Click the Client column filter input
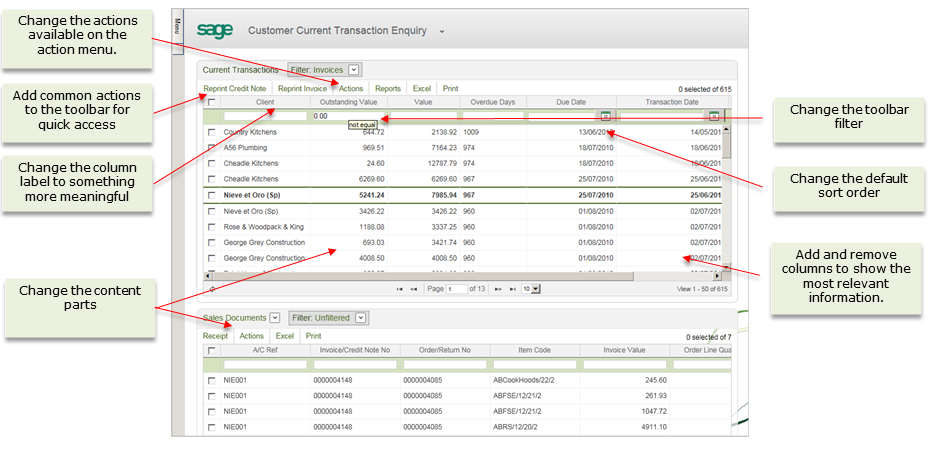Screen dimensions: 945x453 265,116
